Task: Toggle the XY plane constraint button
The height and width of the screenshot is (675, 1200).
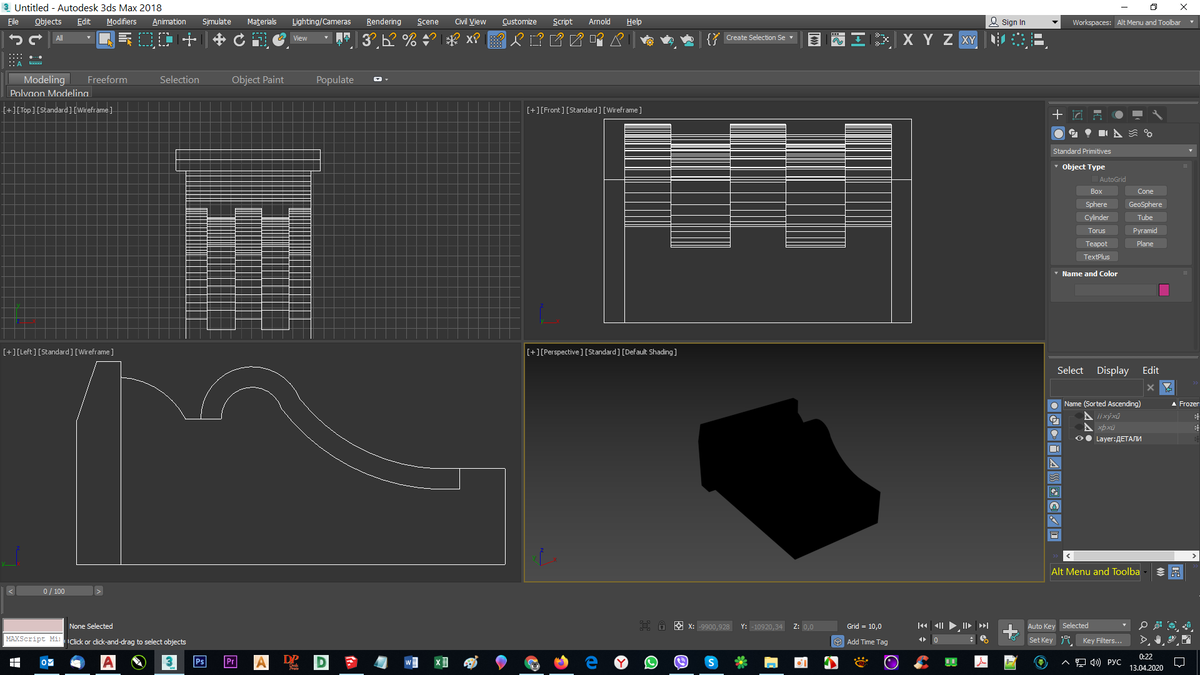Action: click(x=968, y=39)
